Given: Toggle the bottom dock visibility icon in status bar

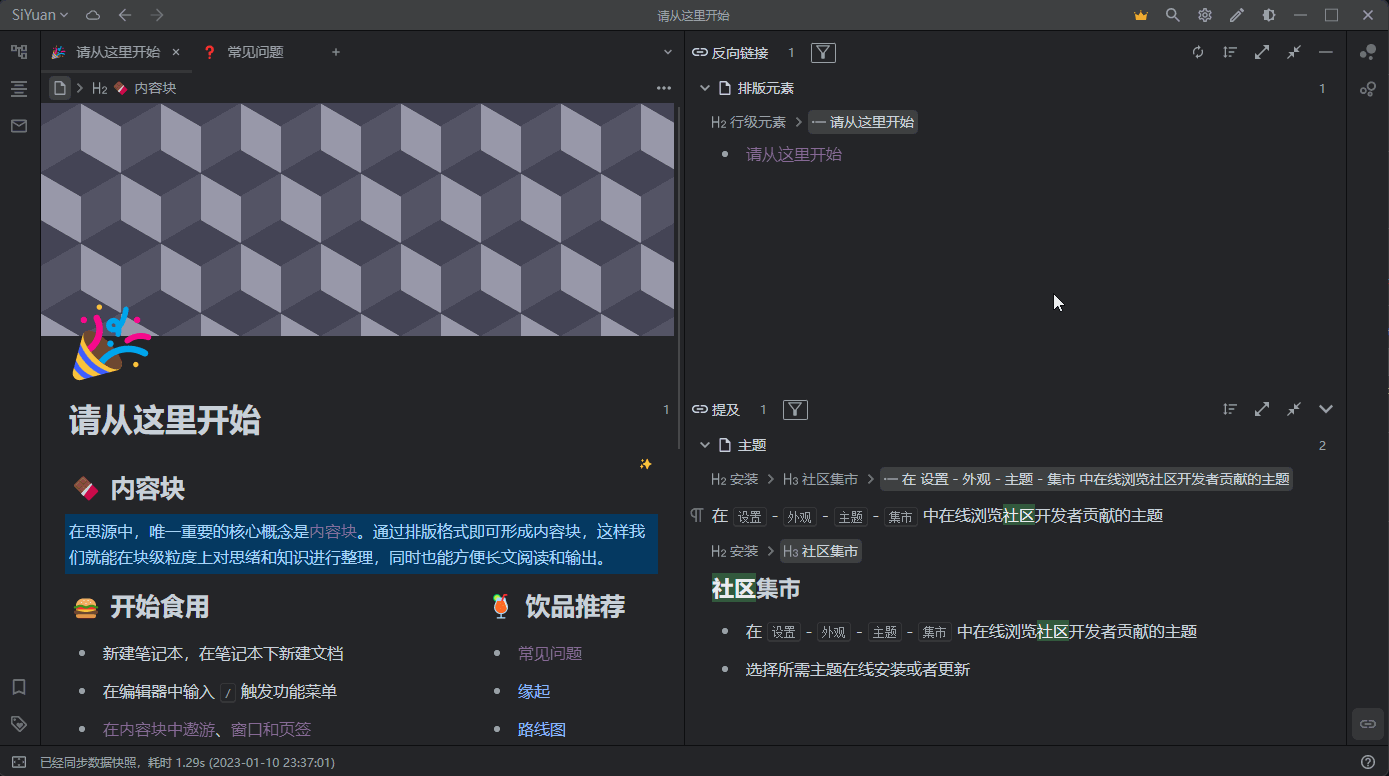Looking at the screenshot, I should click(19, 762).
